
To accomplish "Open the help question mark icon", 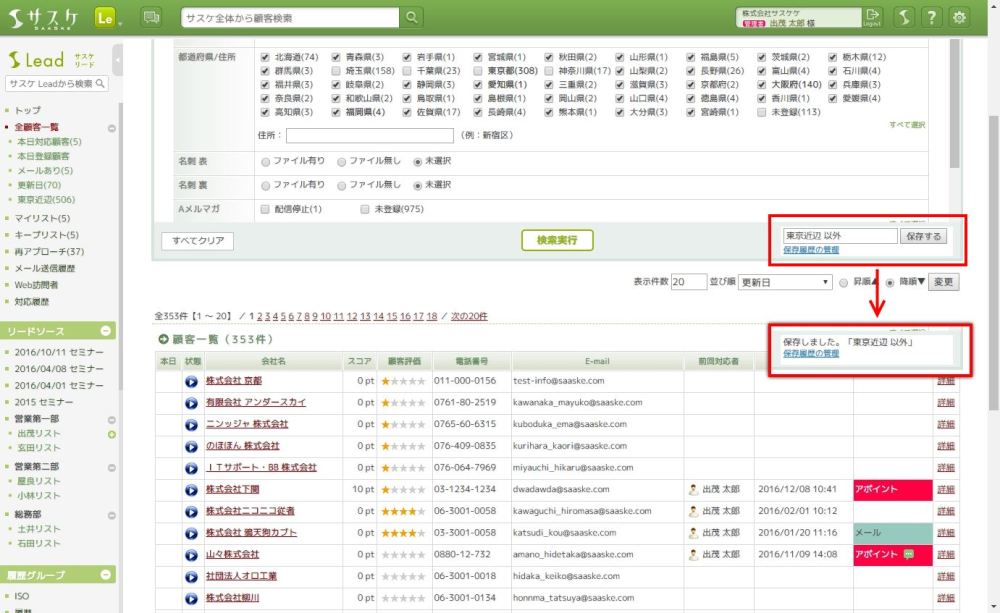I will coord(931,18).
